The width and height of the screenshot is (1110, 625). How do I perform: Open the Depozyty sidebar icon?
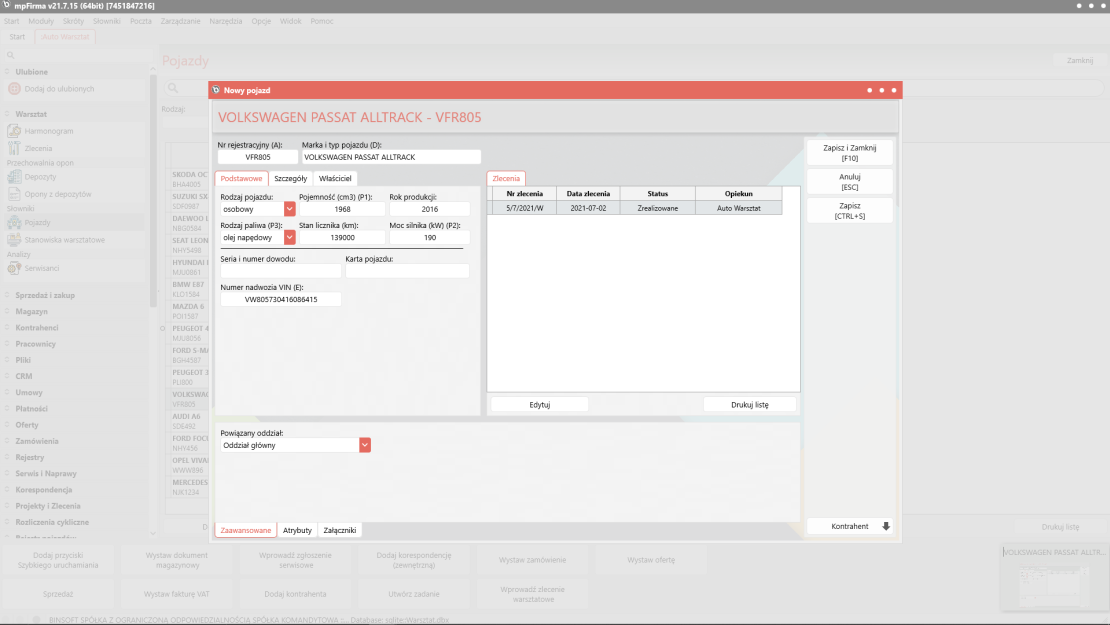(14, 177)
